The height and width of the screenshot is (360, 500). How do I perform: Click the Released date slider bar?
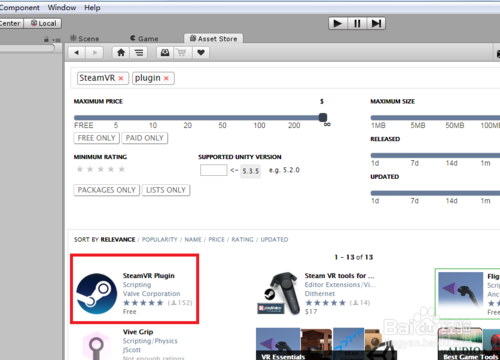click(435, 155)
